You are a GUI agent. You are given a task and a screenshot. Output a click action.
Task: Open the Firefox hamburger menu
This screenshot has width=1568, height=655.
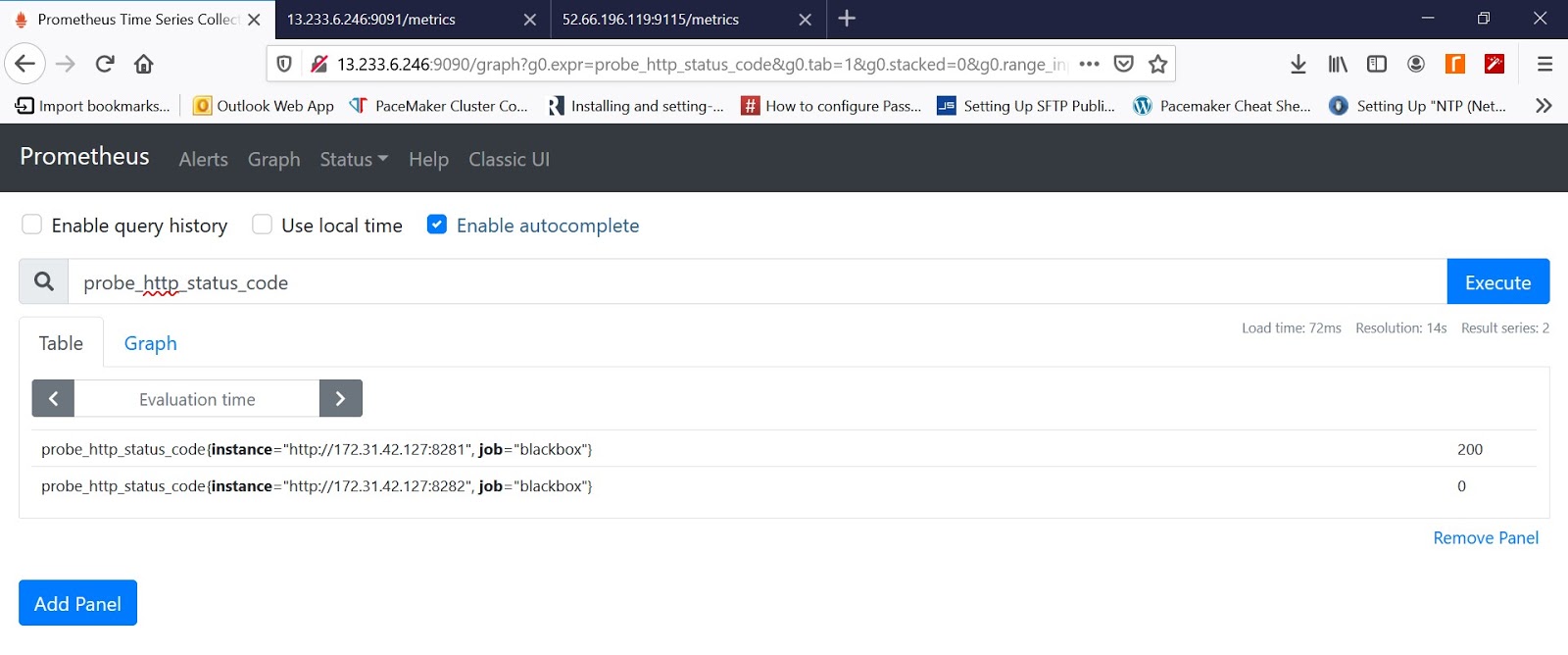(1544, 64)
